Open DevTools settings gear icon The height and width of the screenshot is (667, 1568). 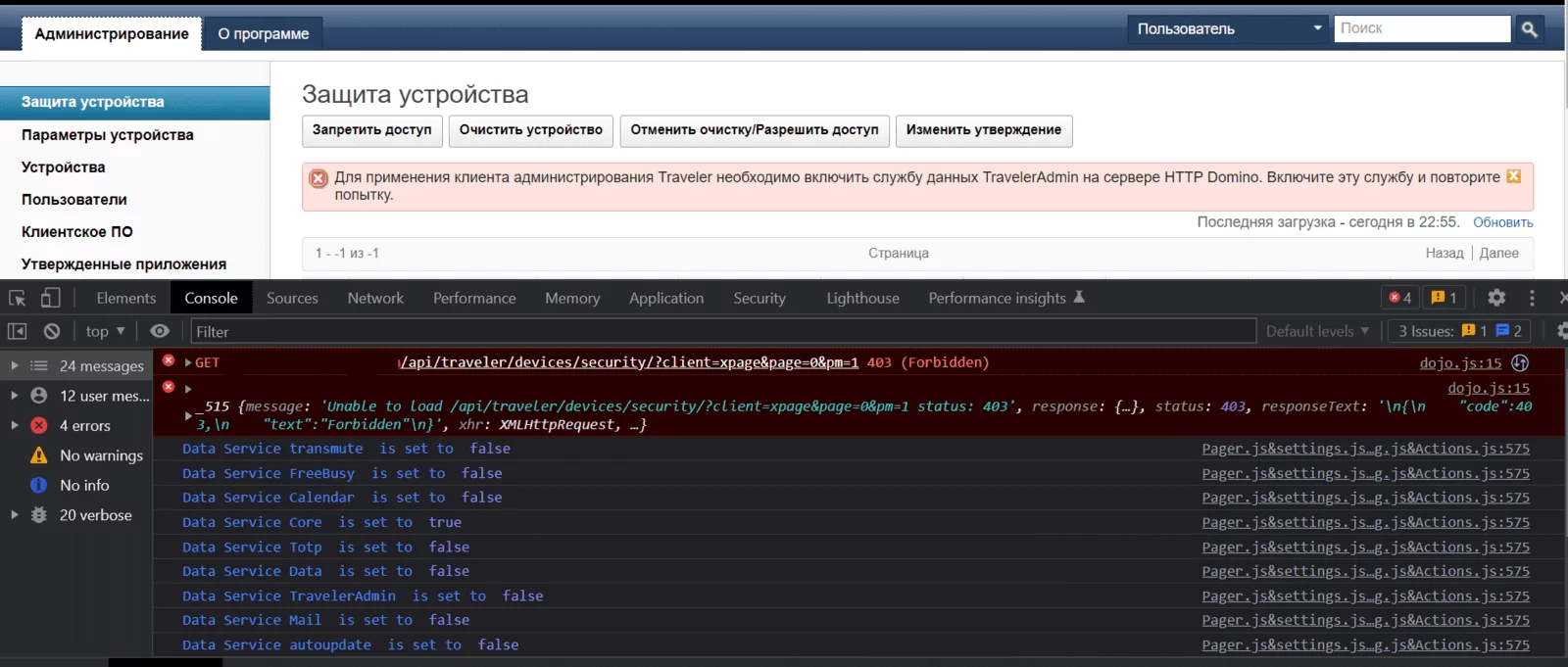click(x=1496, y=298)
